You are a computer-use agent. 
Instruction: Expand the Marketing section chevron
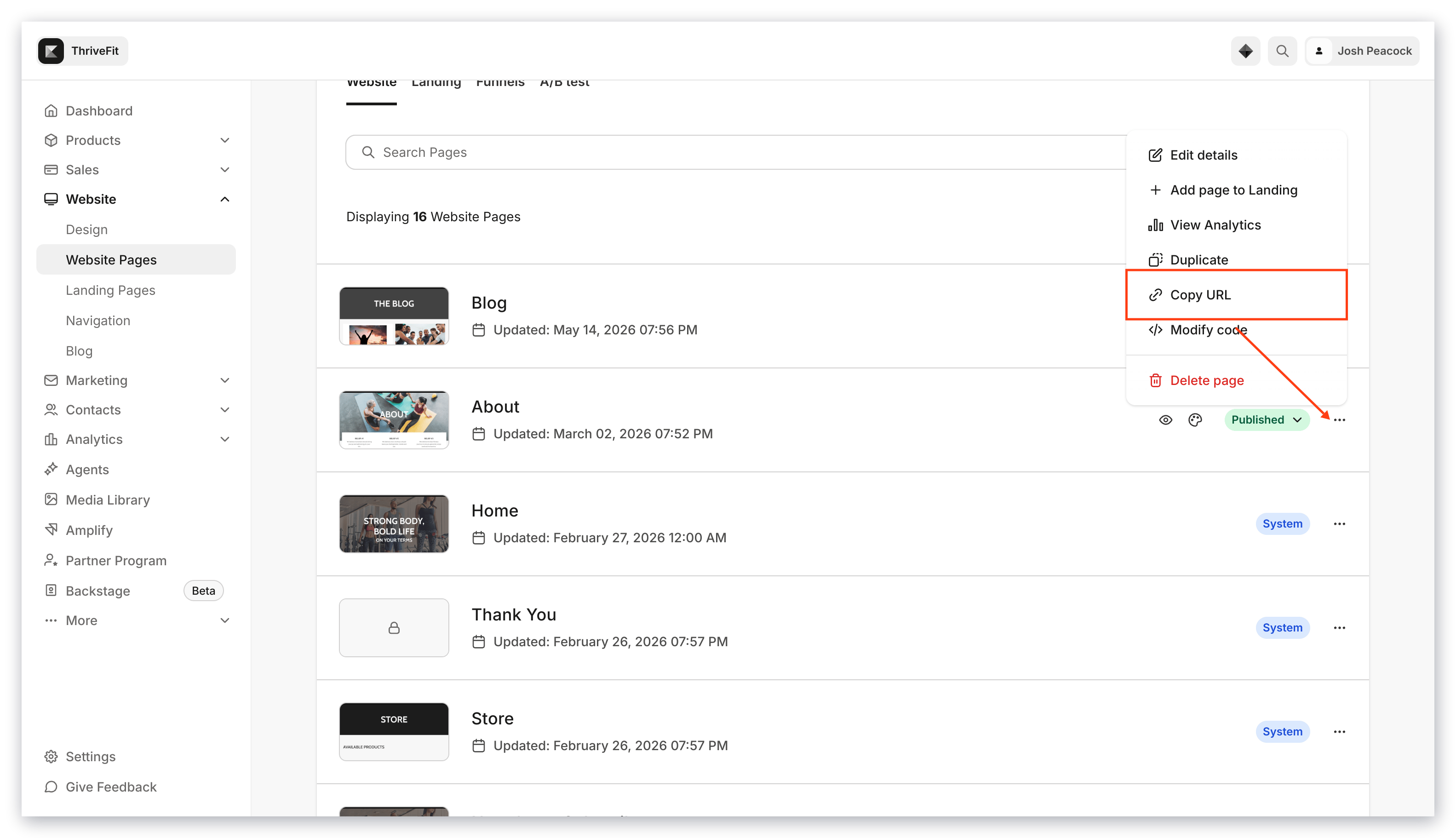point(225,380)
